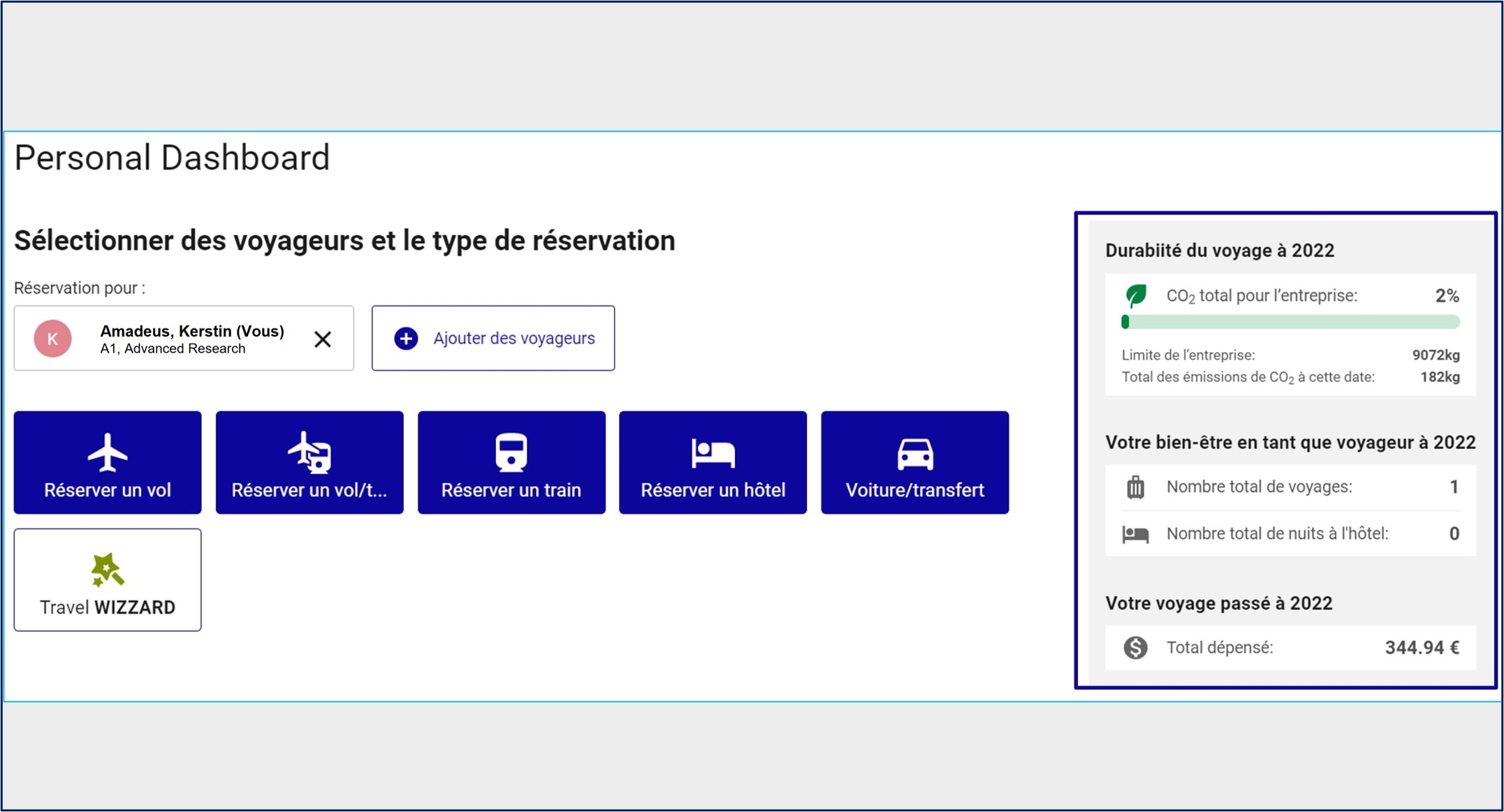
Task: Click the car icon on Voiture/transfert
Action: point(914,454)
